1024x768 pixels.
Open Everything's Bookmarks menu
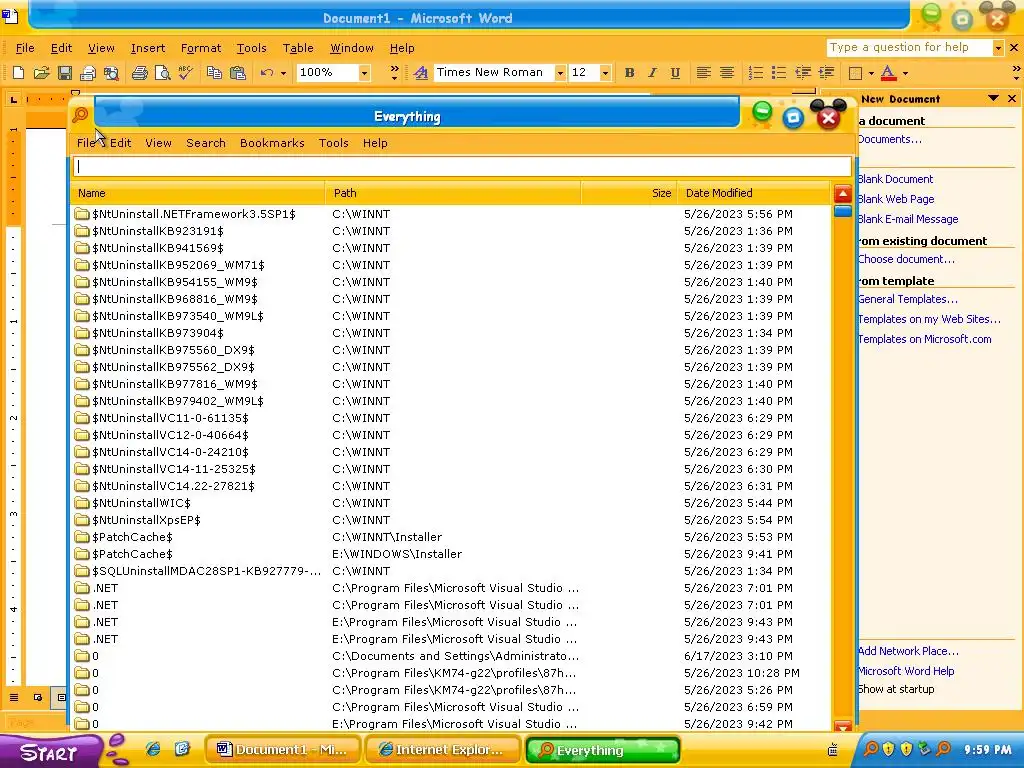272,143
